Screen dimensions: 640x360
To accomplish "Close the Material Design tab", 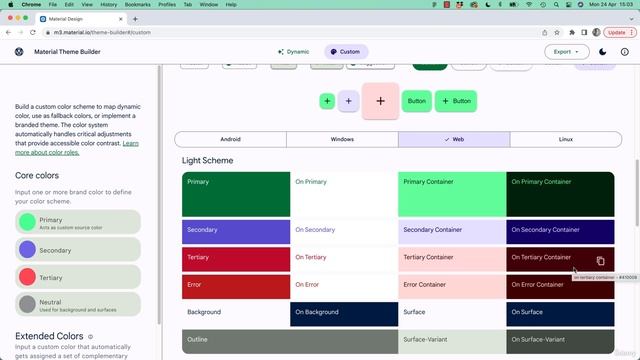I will tap(120, 19).
